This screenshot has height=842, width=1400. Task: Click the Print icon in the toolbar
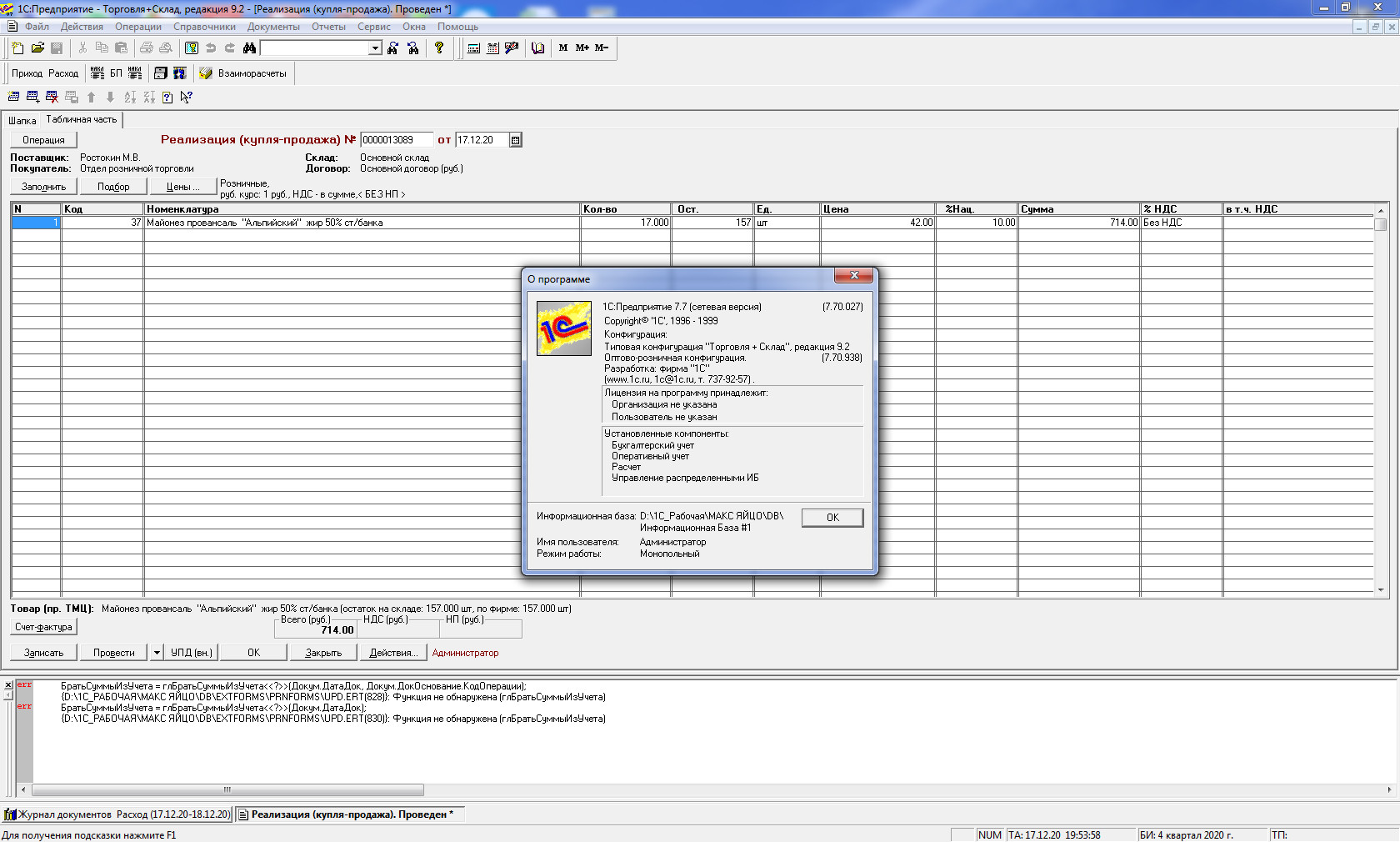click(x=147, y=48)
